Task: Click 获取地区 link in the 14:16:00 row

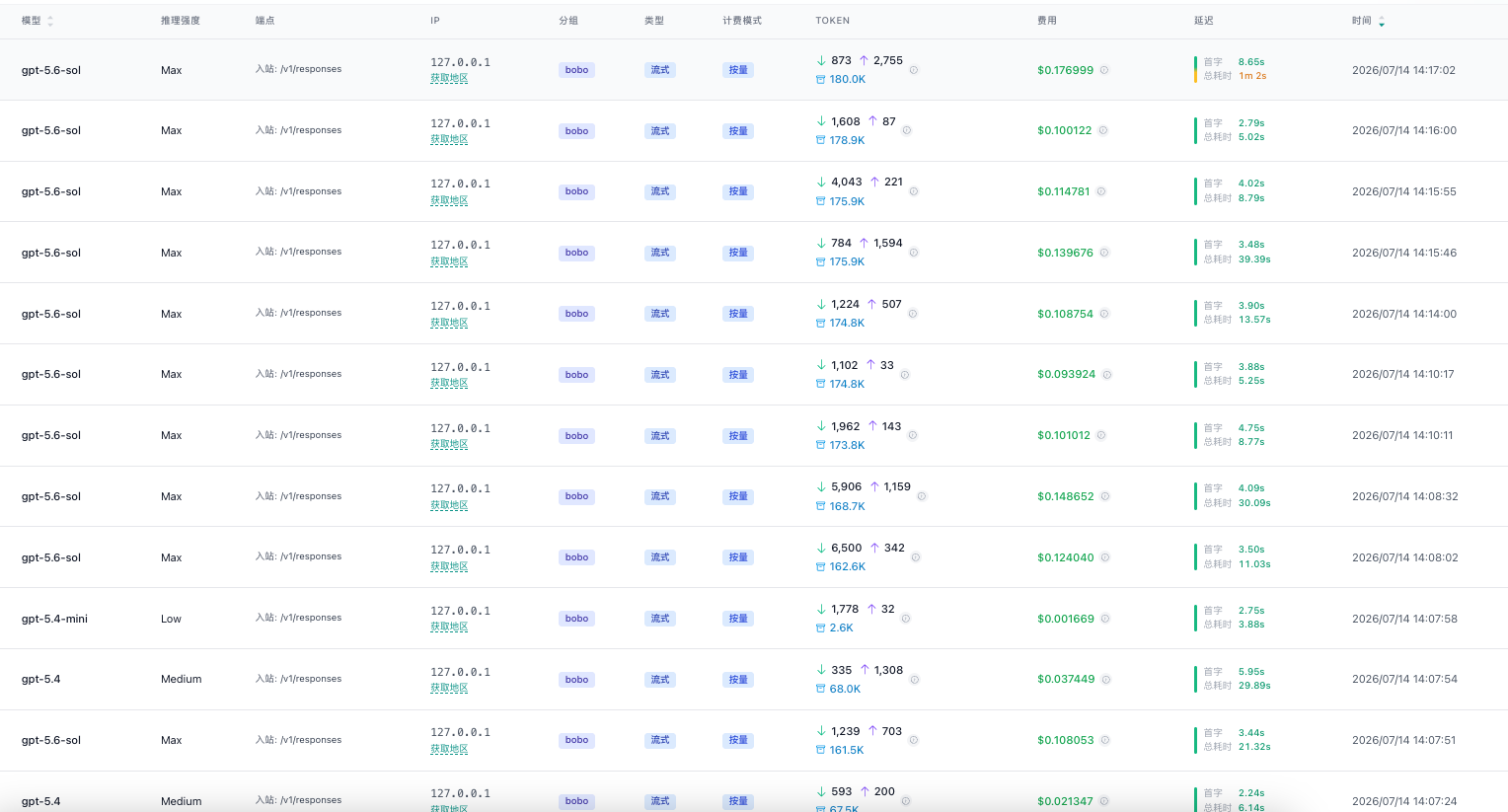Action: (449, 139)
